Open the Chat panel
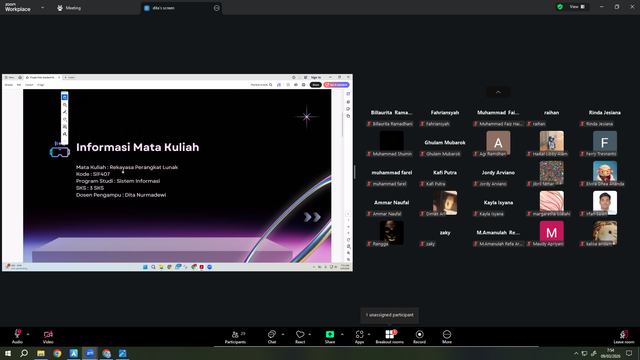 (272, 337)
